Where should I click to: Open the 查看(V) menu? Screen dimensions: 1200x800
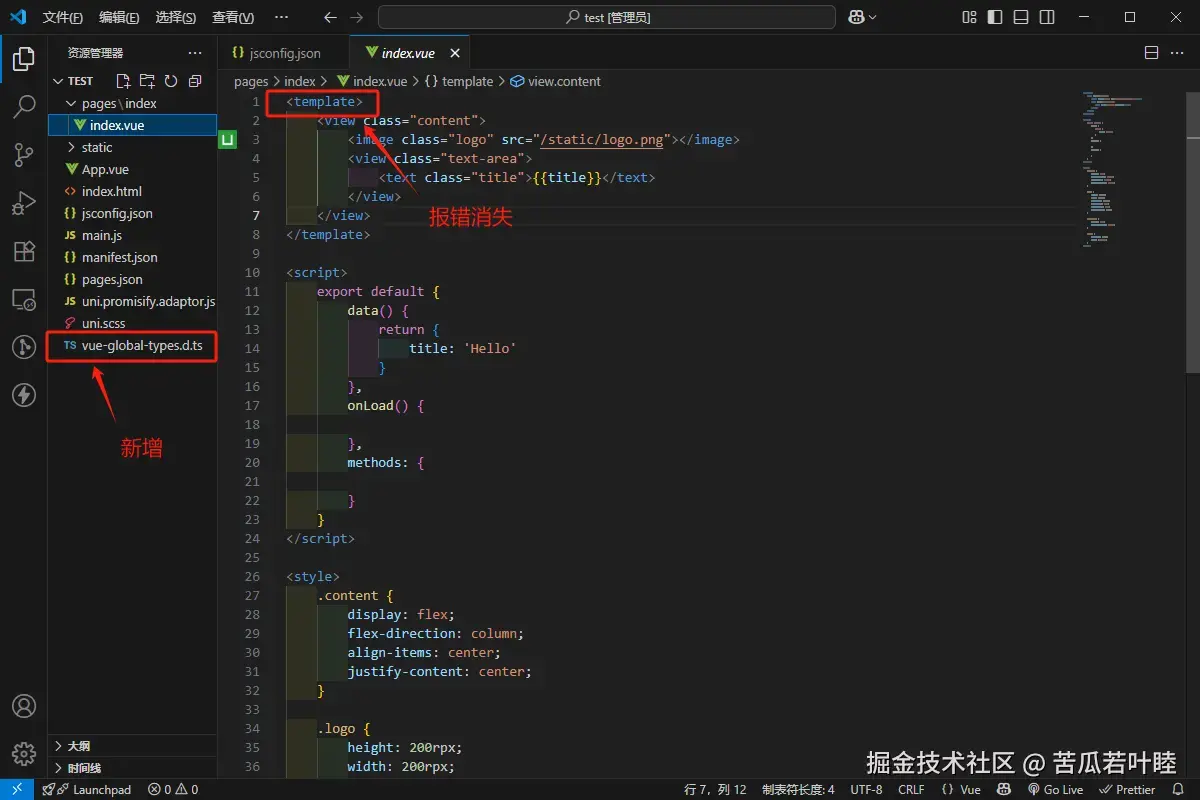[x=233, y=17]
